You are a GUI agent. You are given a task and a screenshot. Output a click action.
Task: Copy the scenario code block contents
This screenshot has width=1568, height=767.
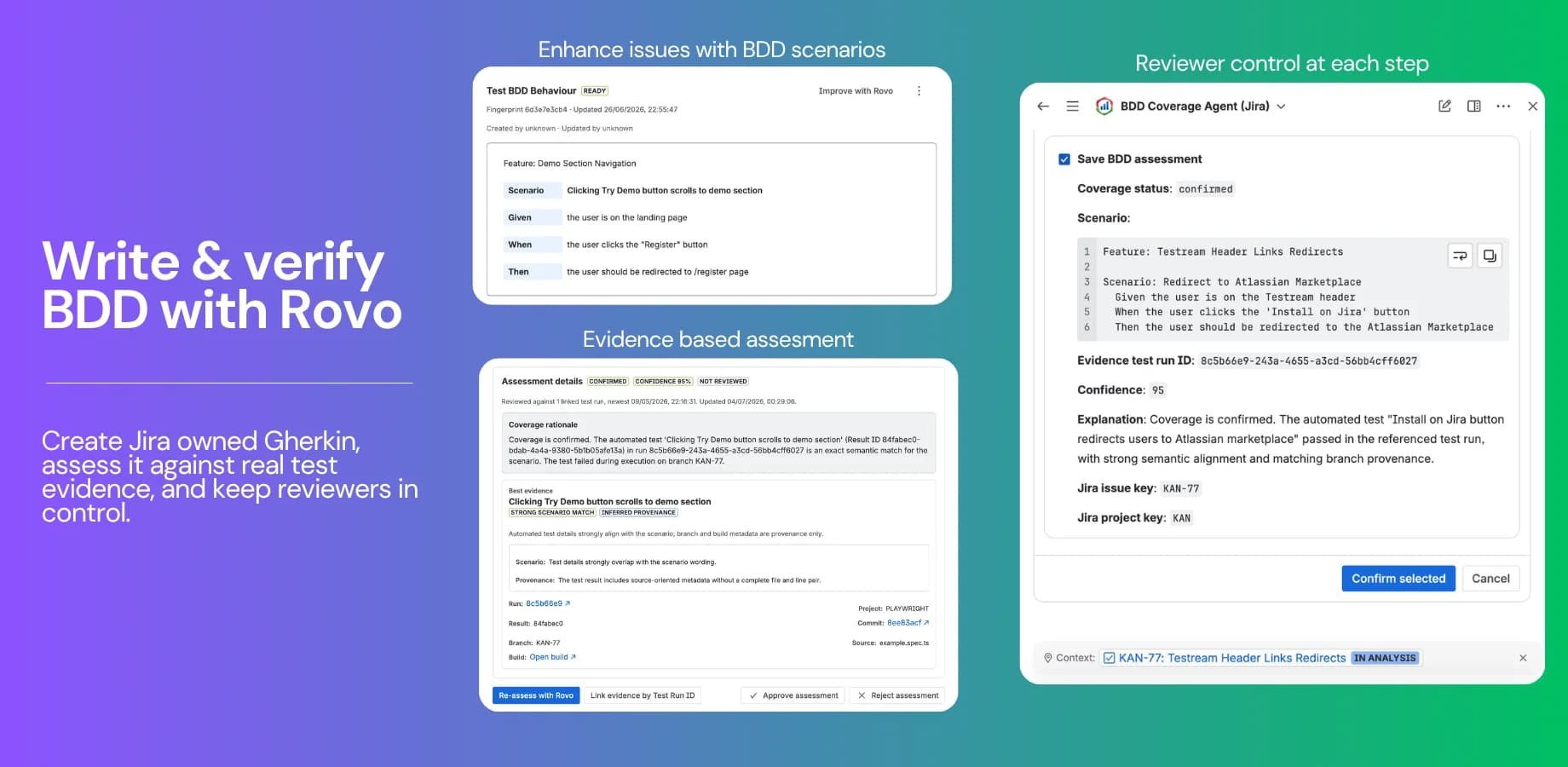tap(1489, 256)
